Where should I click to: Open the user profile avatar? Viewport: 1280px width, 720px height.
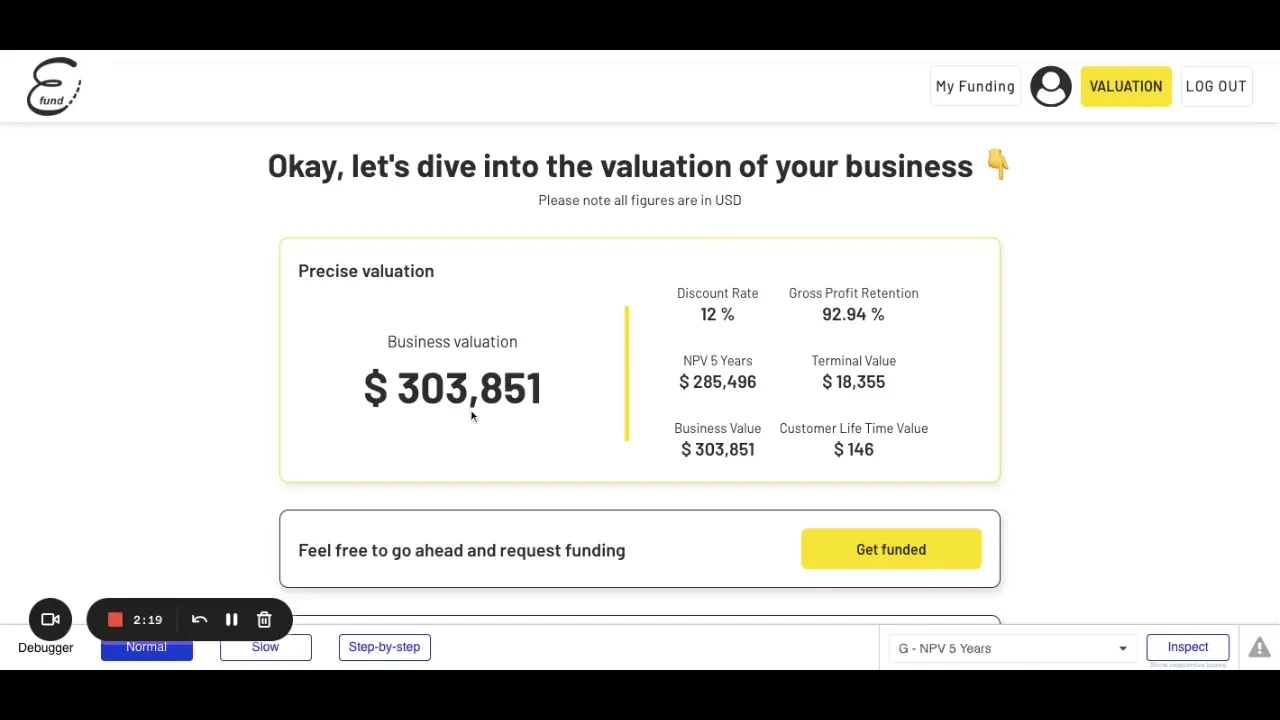tap(1050, 87)
